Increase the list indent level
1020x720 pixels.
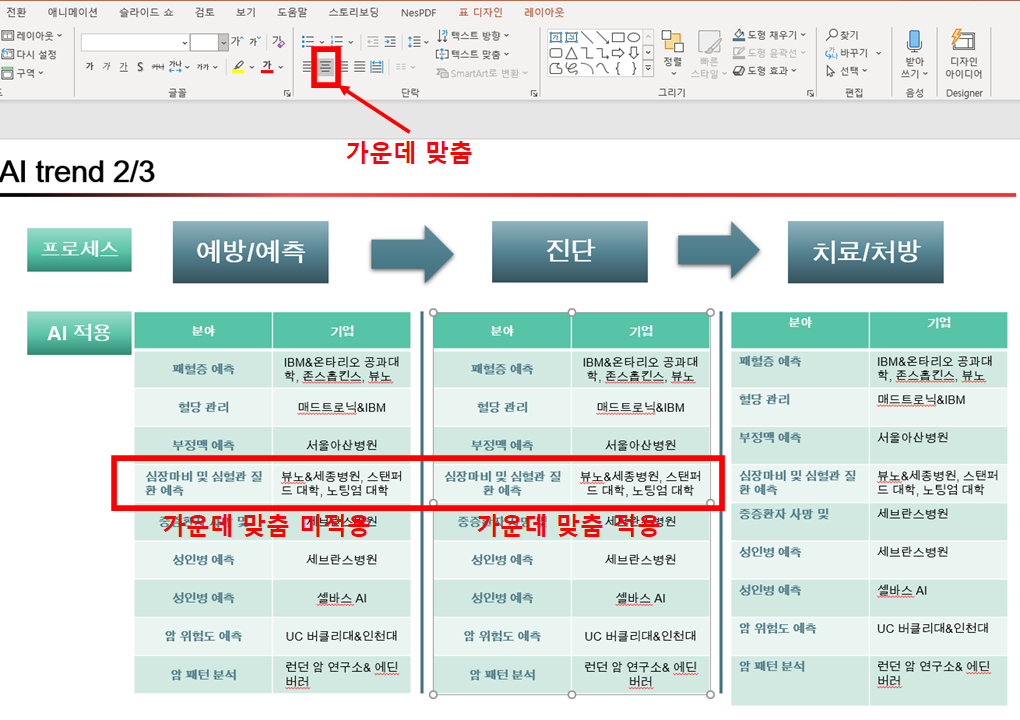(390, 42)
